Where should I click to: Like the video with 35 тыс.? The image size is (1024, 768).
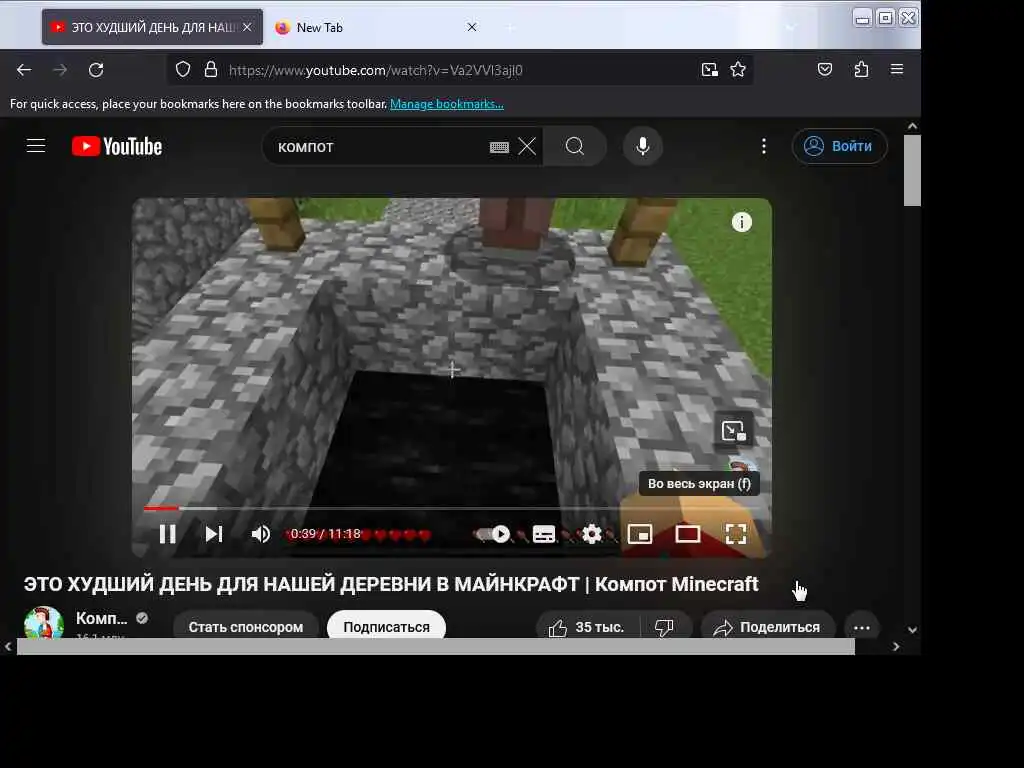(x=586, y=627)
